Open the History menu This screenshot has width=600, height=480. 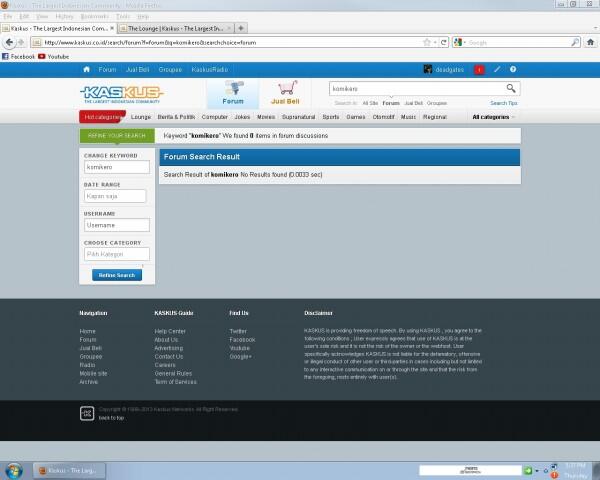[64, 16]
